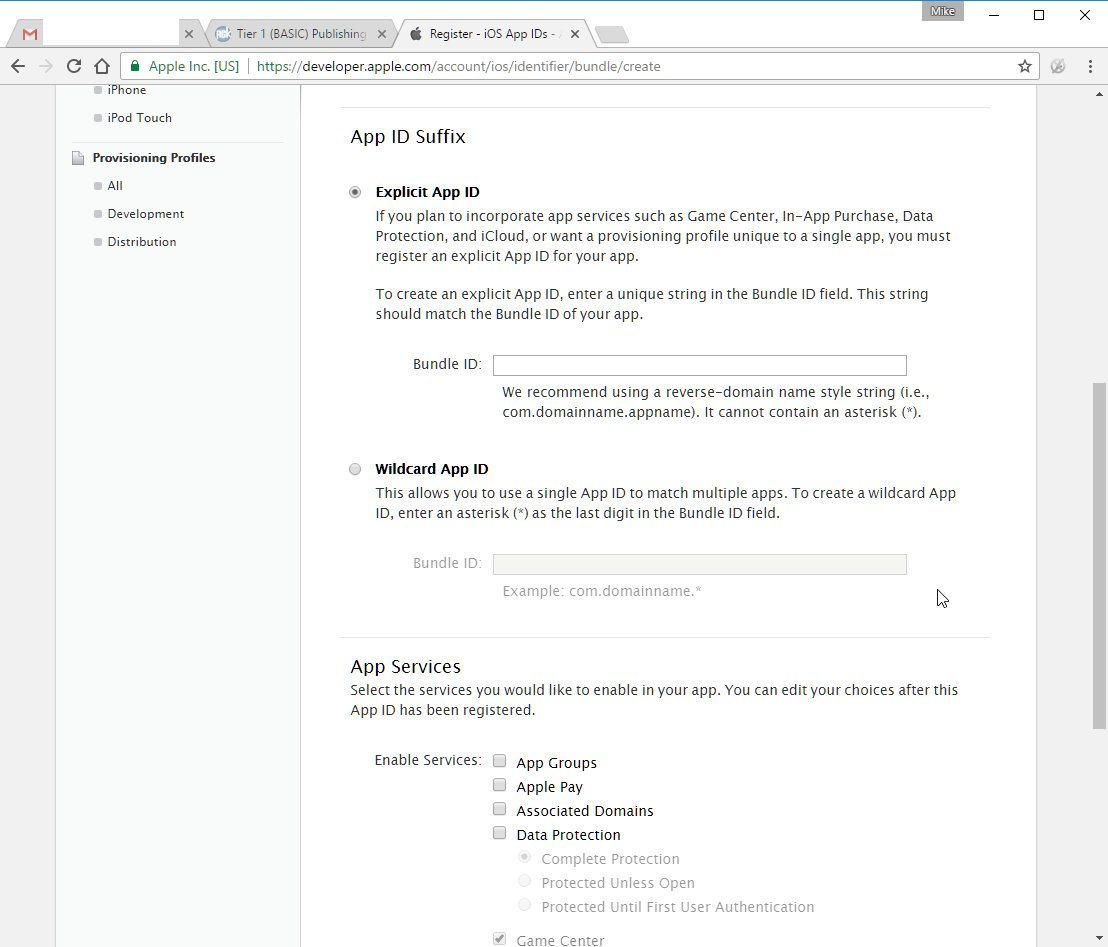Open iPod Touch devices in sidebar
1108x947 pixels.
[x=139, y=118]
